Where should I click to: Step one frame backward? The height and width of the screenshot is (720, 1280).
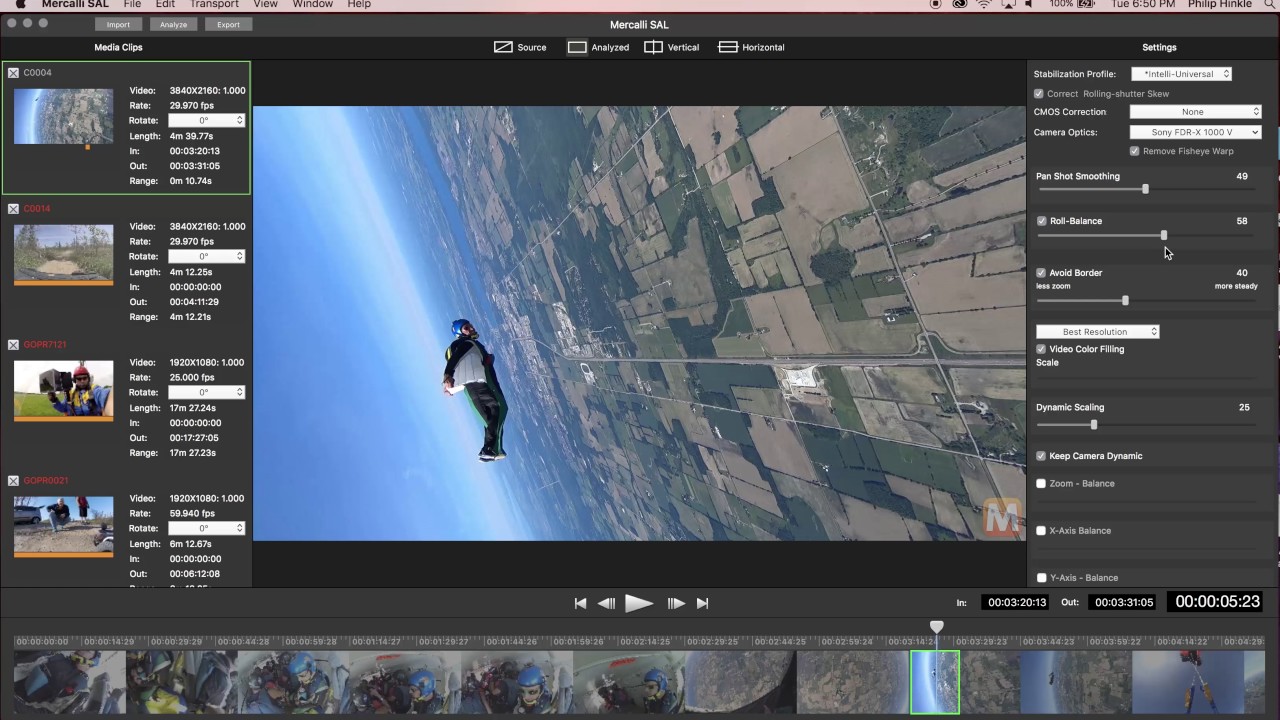click(606, 603)
